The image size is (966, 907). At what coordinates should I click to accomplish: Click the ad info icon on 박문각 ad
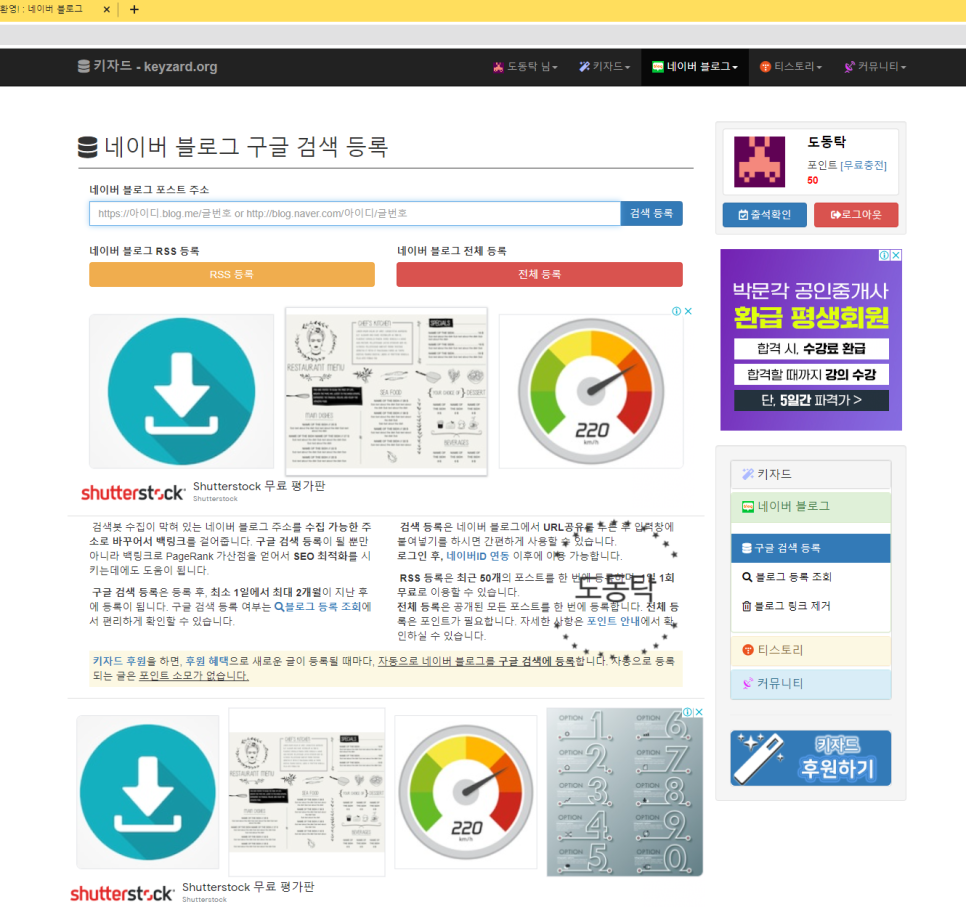point(885,255)
